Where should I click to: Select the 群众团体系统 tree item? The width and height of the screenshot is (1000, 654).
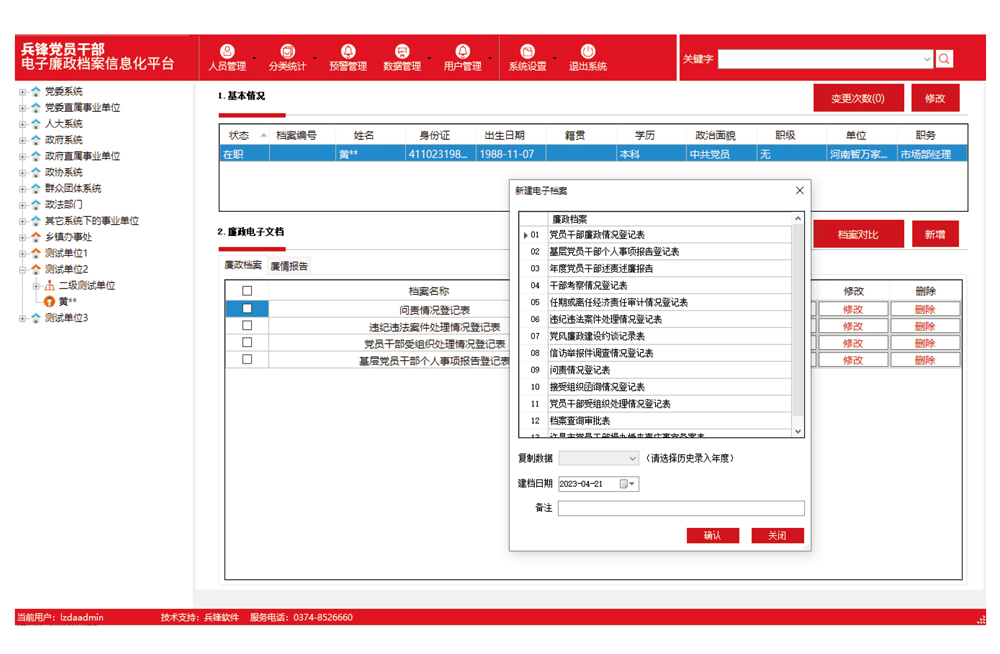click(73, 188)
